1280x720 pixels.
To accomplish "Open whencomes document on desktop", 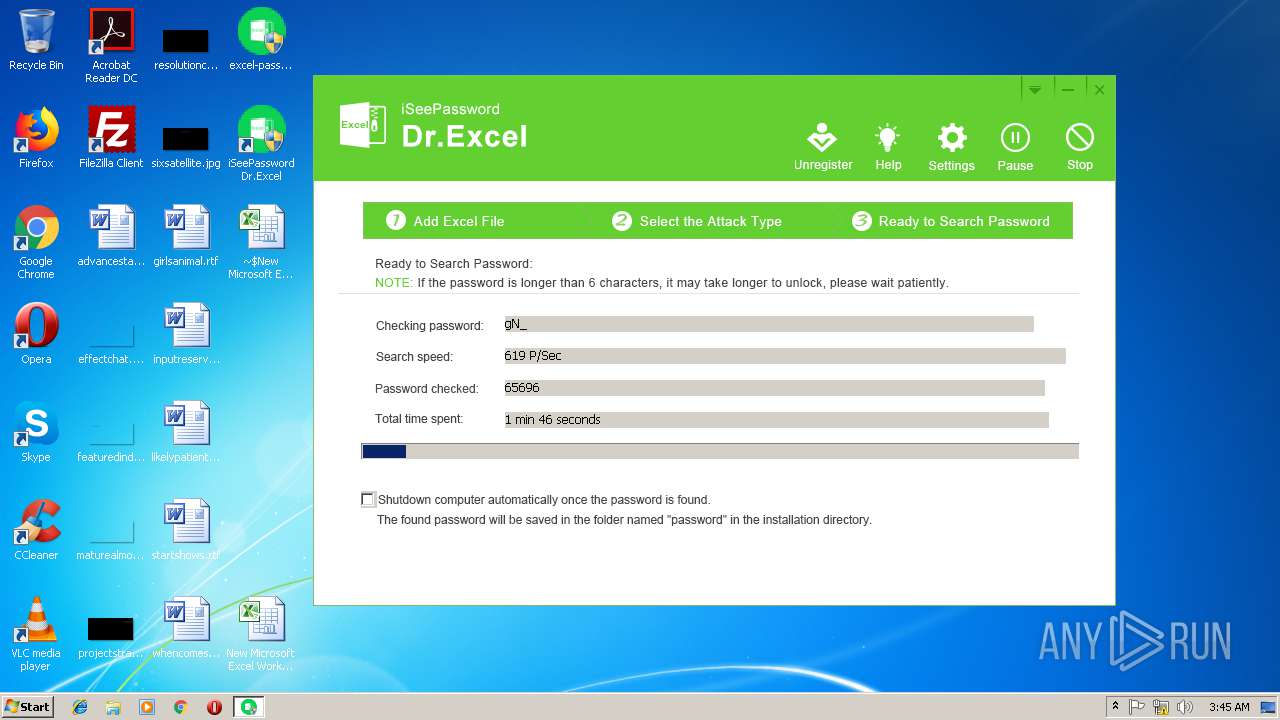I will [186, 628].
